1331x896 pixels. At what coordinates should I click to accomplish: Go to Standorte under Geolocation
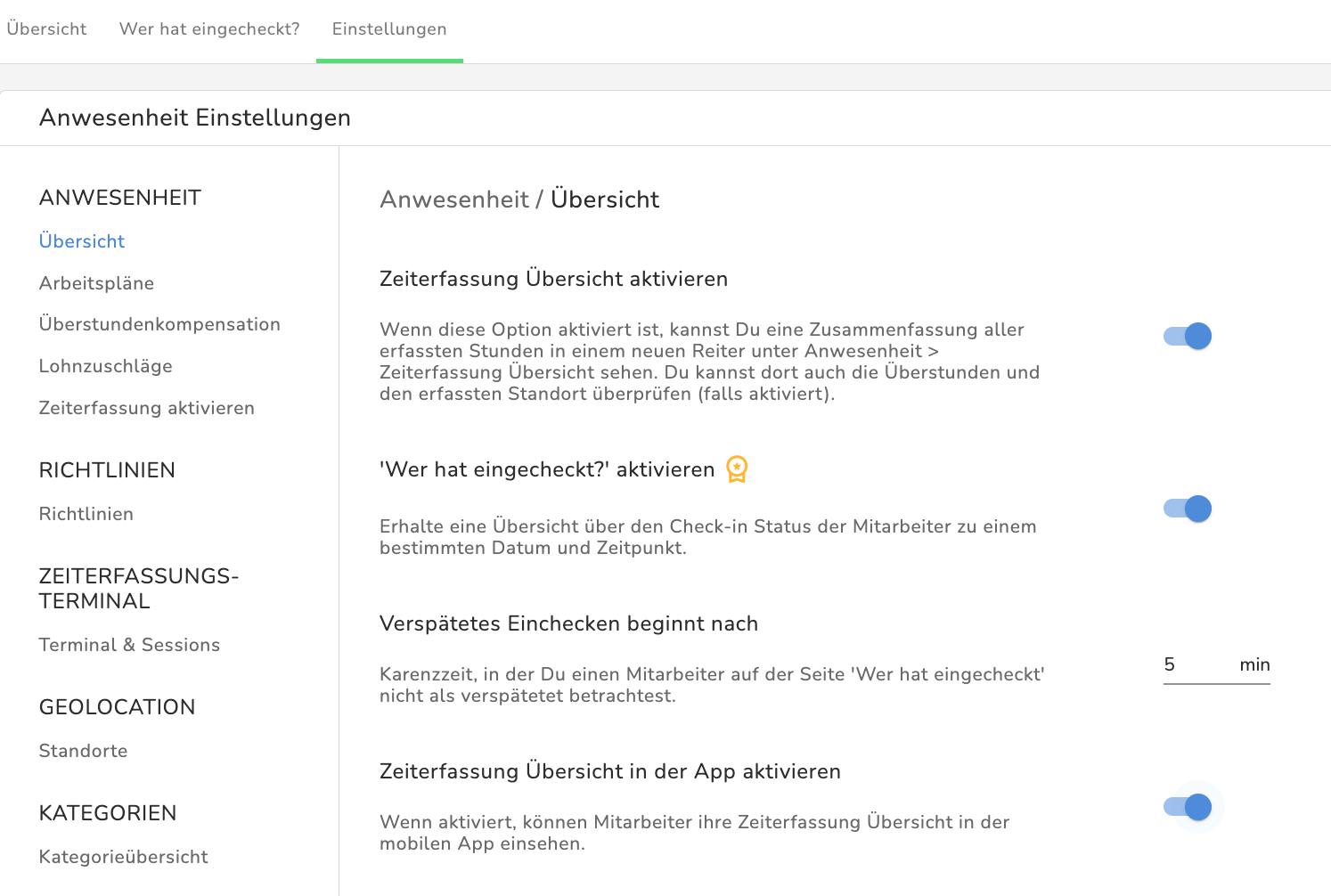pyautogui.click(x=83, y=751)
